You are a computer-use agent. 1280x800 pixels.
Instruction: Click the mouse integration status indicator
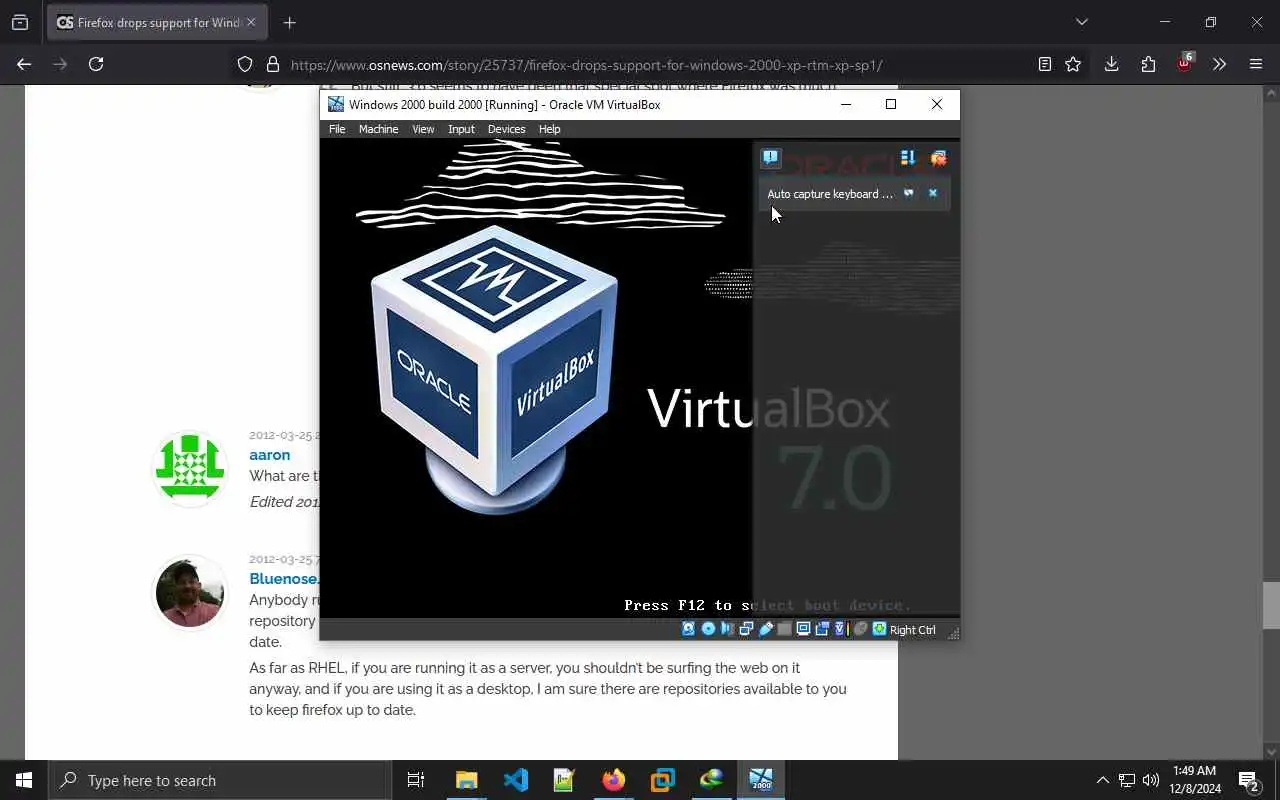pos(860,629)
